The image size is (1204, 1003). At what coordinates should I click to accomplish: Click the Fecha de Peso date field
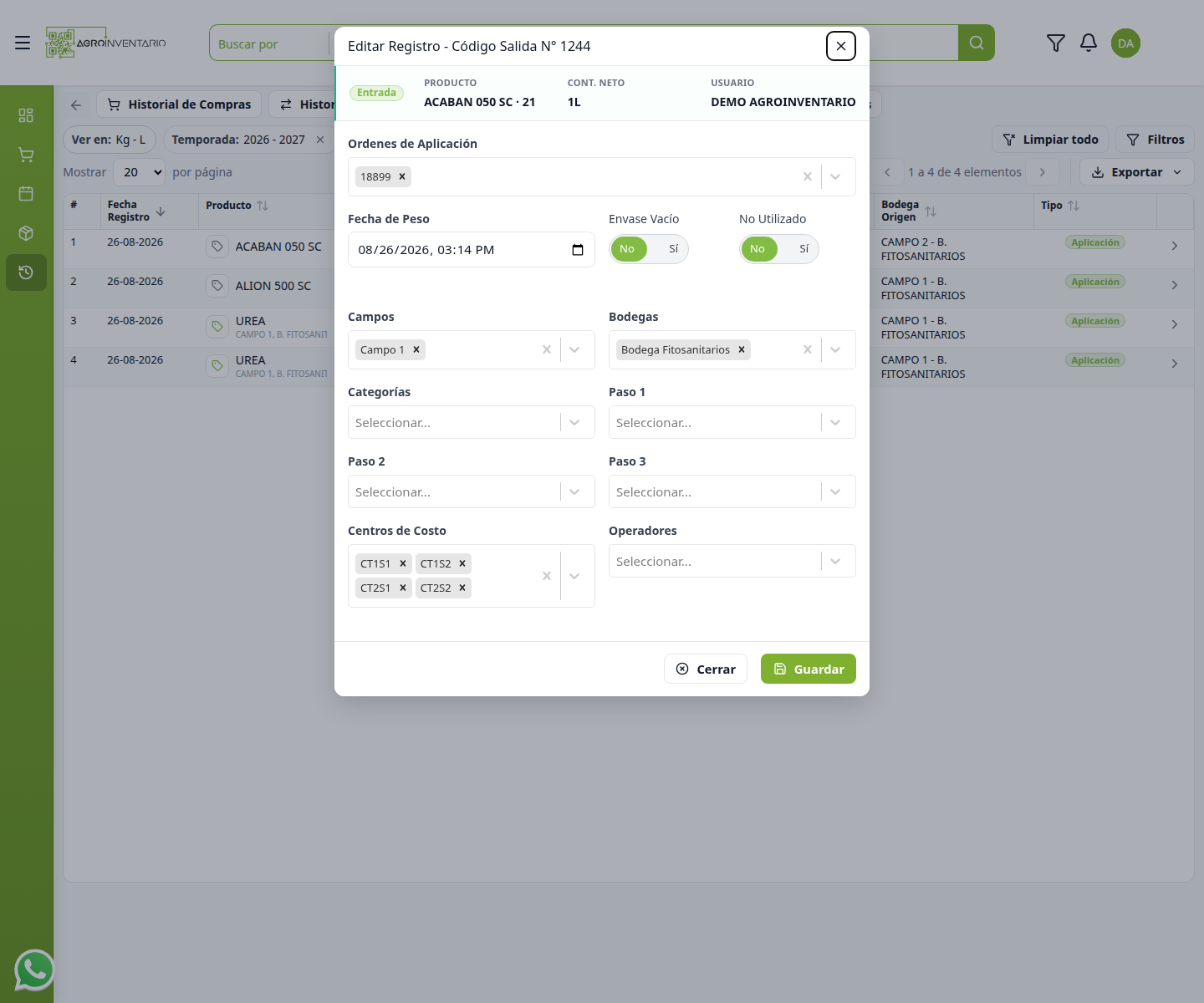472,250
